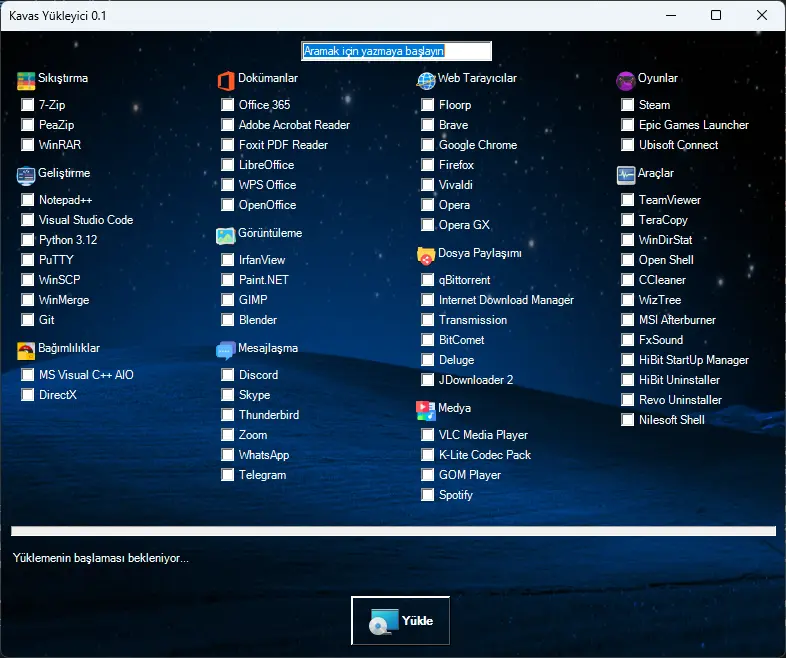Select the WinDirStat checkbox
Image resolution: width=786 pixels, height=658 pixels.
tap(628, 240)
